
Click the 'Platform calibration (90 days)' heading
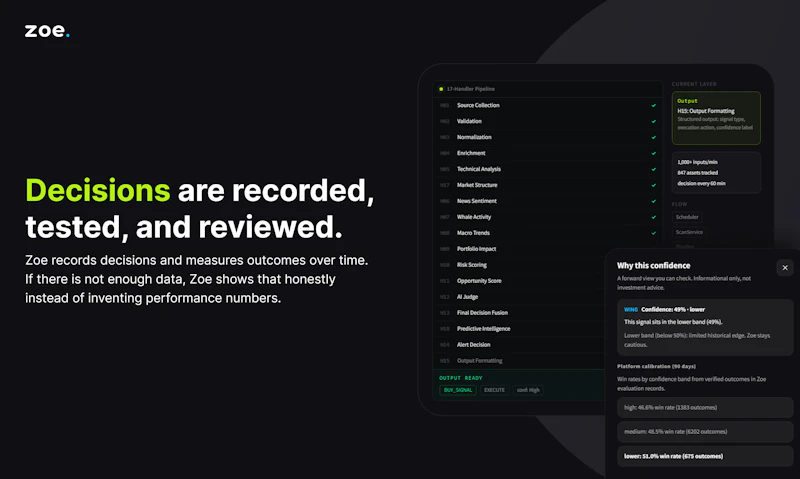[x=656, y=366]
